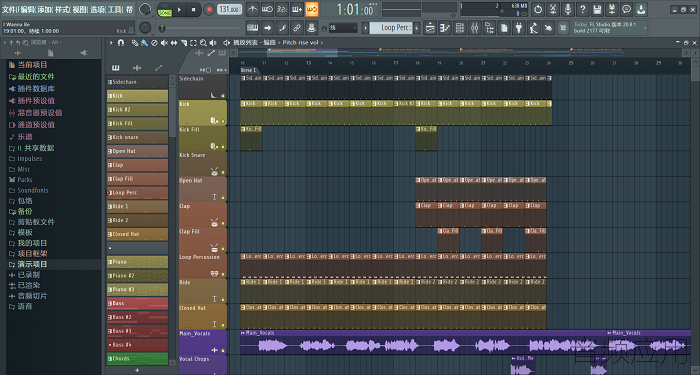Expand the Packs folder
Image resolution: width=700 pixels, height=375 pixels.
21,179
